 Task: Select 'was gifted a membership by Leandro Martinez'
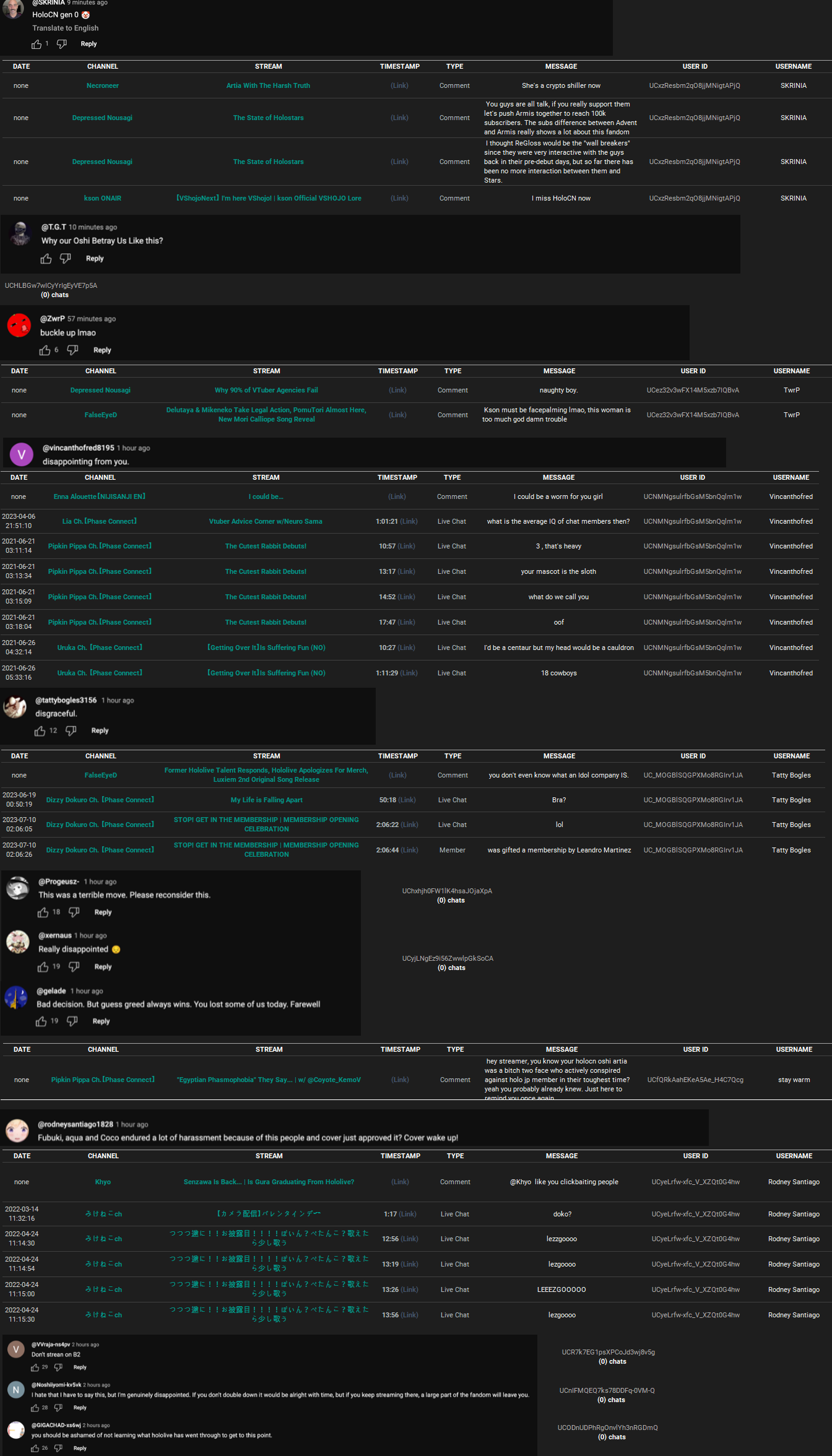point(559,851)
